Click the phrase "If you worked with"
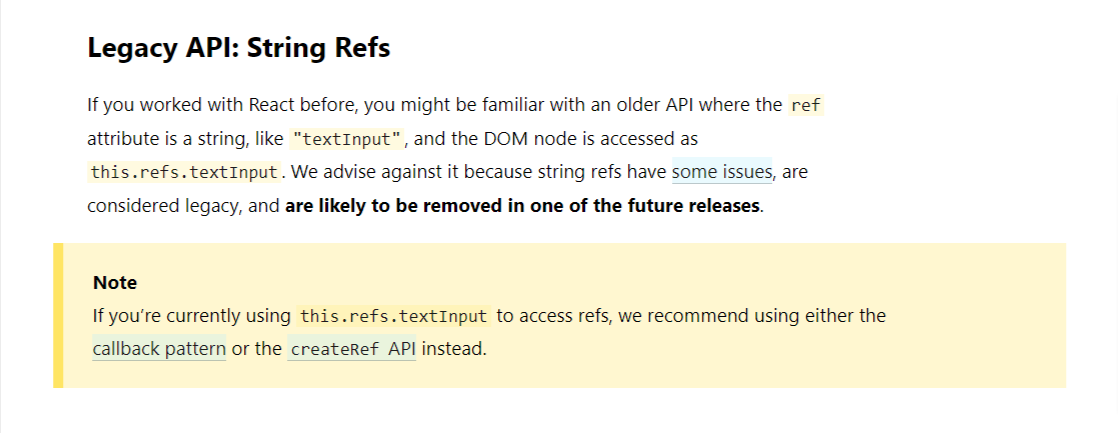1118x433 pixels. (166, 106)
